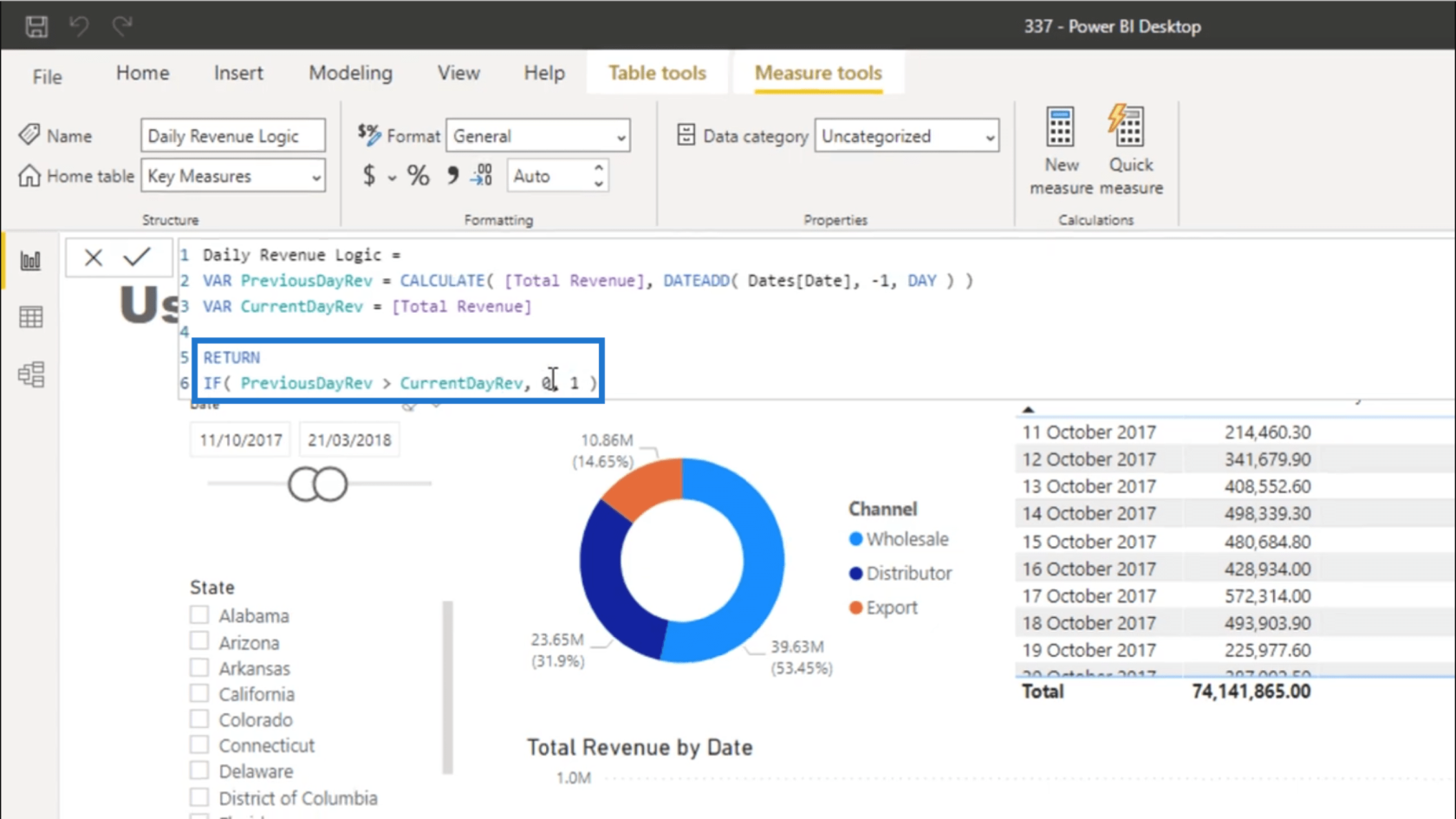Click the Save icon in title bar
The height and width of the screenshot is (819, 1456).
(36, 26)
